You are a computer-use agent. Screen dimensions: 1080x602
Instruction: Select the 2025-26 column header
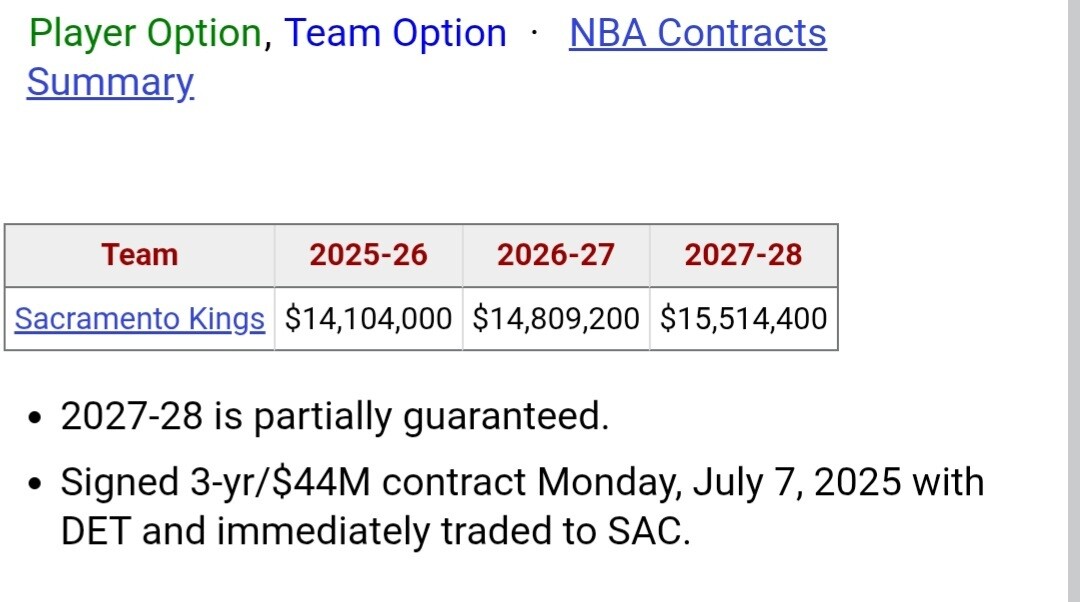click(x=368, y=255)
